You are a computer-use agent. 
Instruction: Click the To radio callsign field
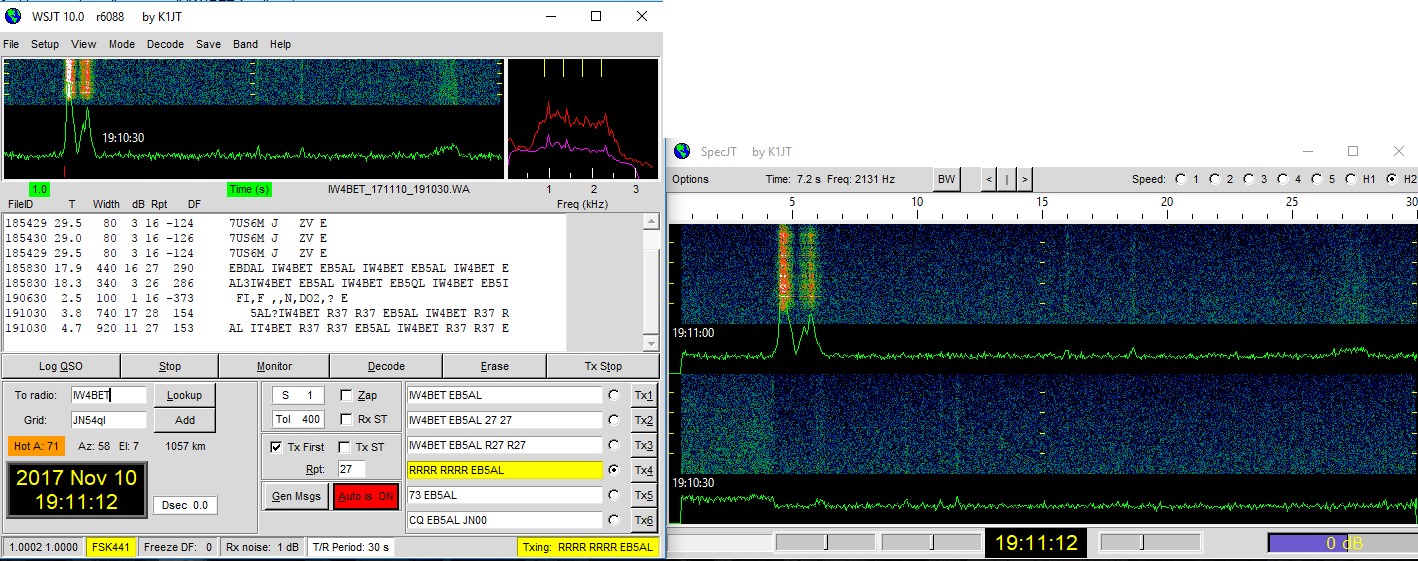coord(108,395)
